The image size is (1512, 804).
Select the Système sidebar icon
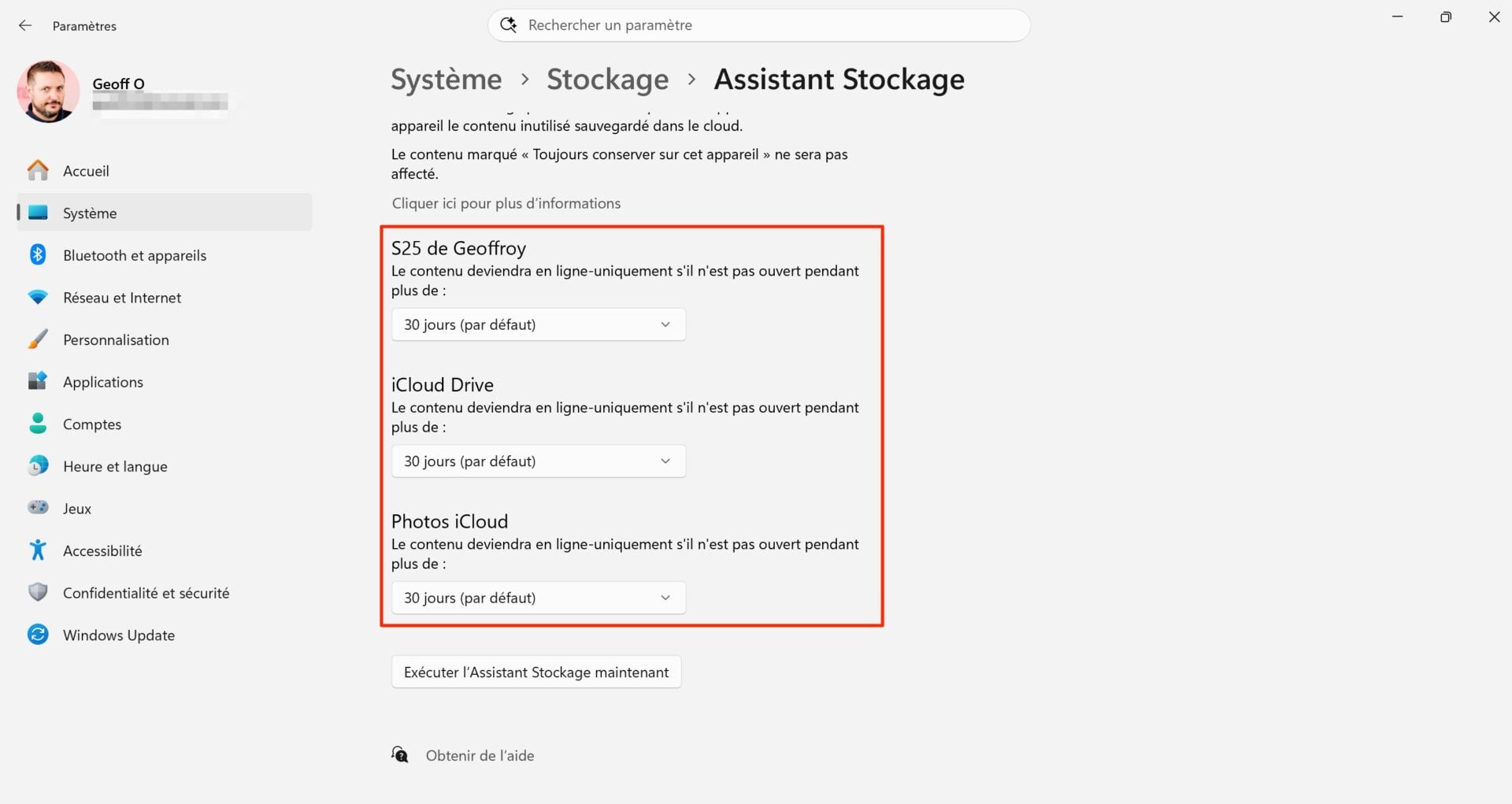click(x=37, y=213)
